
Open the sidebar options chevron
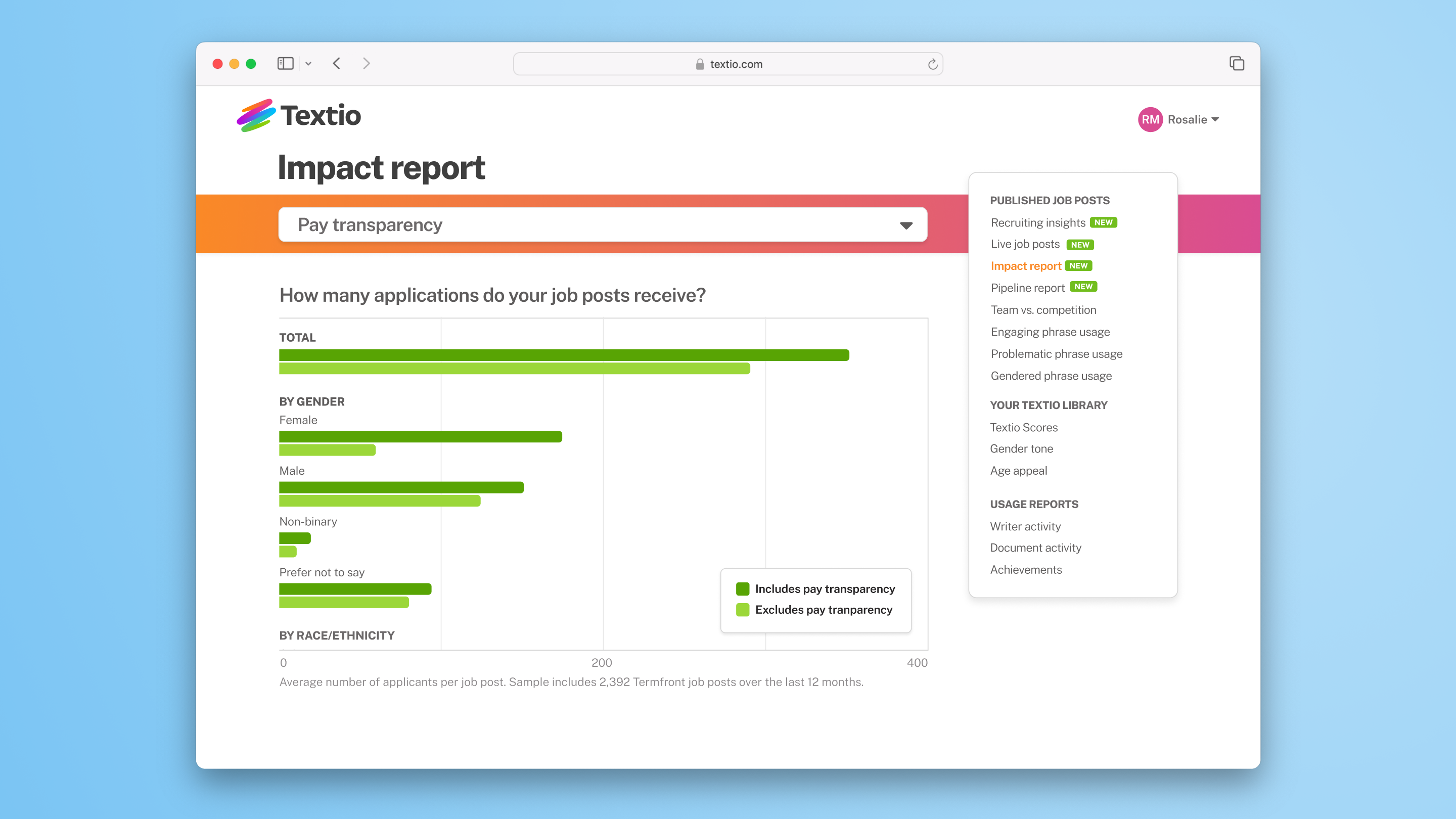tap(308, 64)
